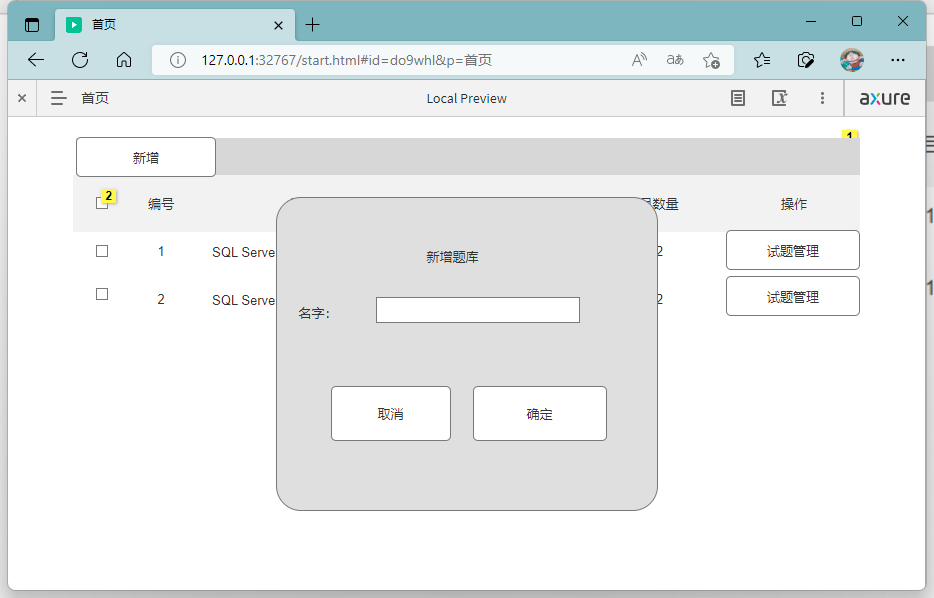Check the checkbox for row 2
934x598 pixels.
(x=102, y=294)
